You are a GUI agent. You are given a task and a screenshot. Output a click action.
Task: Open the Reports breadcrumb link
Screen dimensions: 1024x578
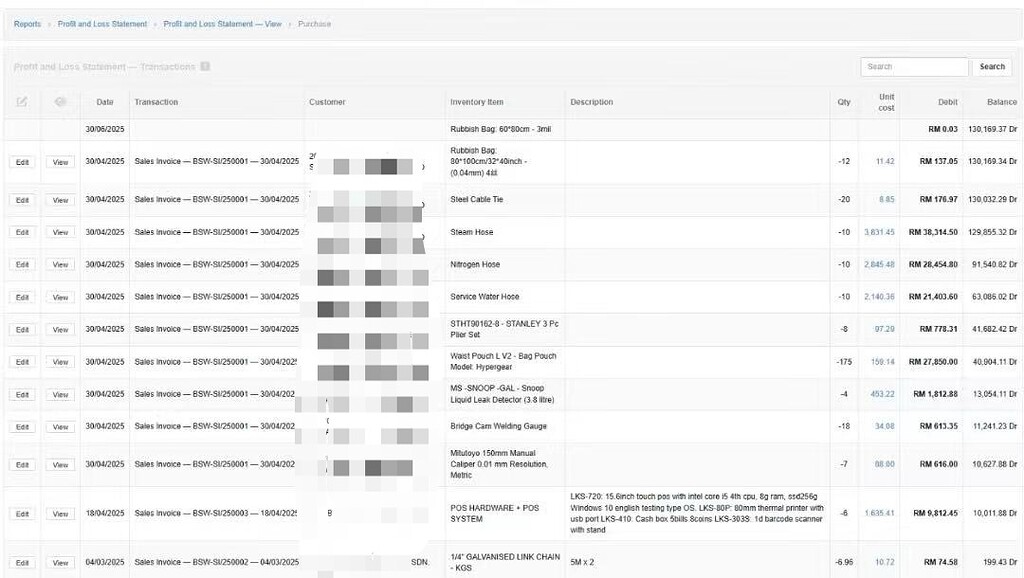click(x=27, y=24)
